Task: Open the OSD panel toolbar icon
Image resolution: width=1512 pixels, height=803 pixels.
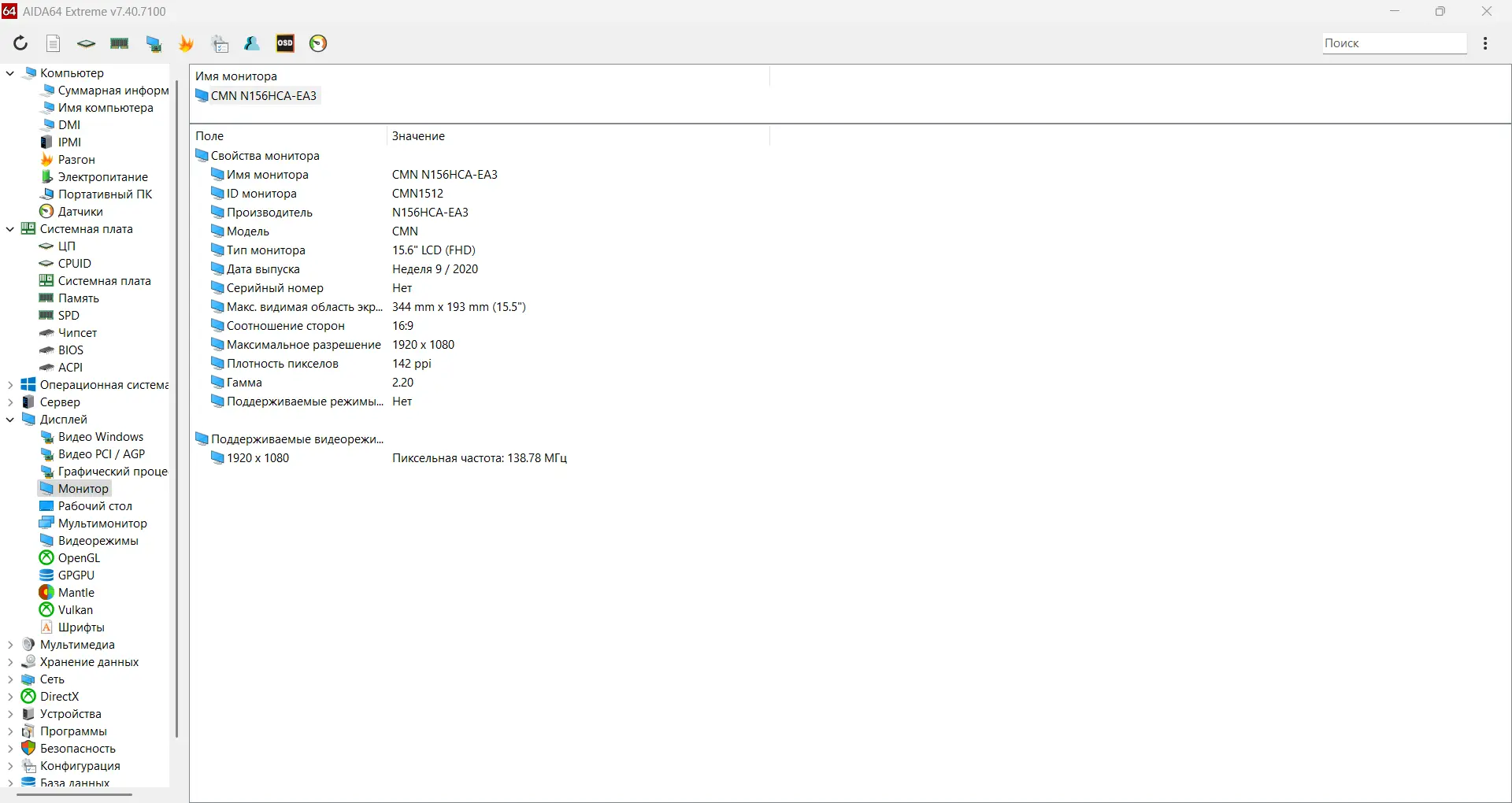Action: click(285, 43)
